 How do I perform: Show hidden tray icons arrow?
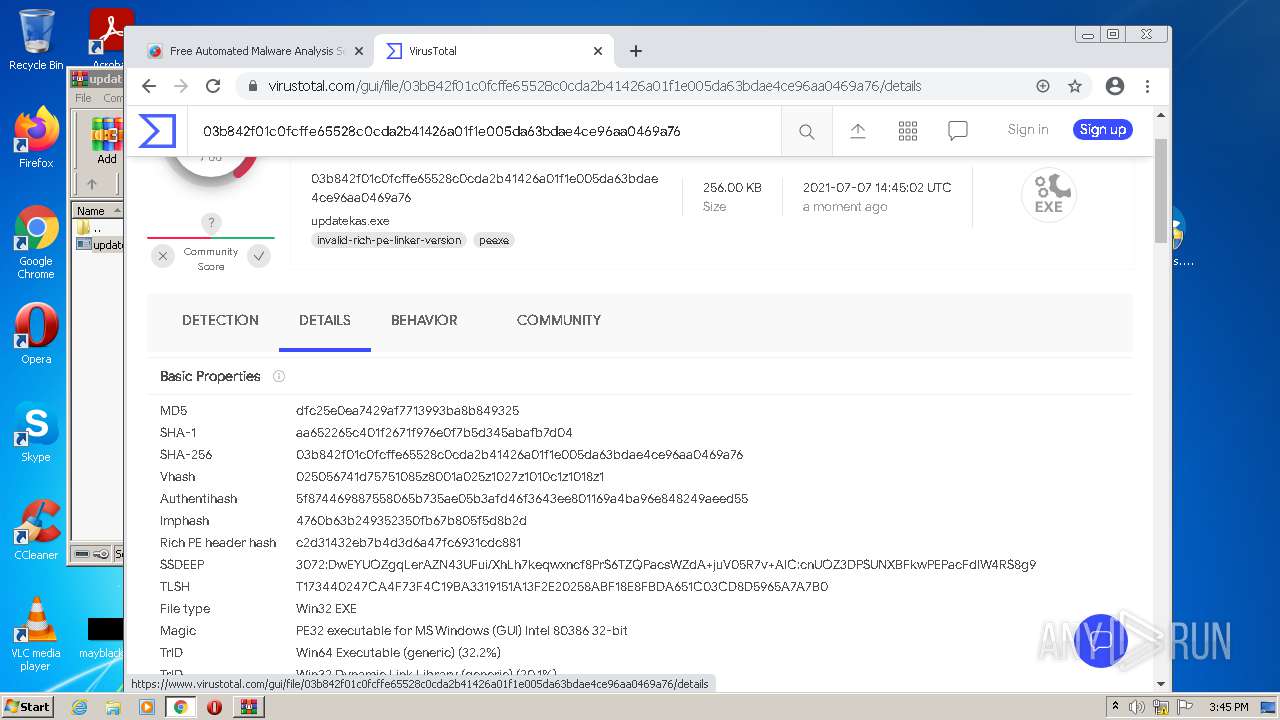[x=1116, y=707]
